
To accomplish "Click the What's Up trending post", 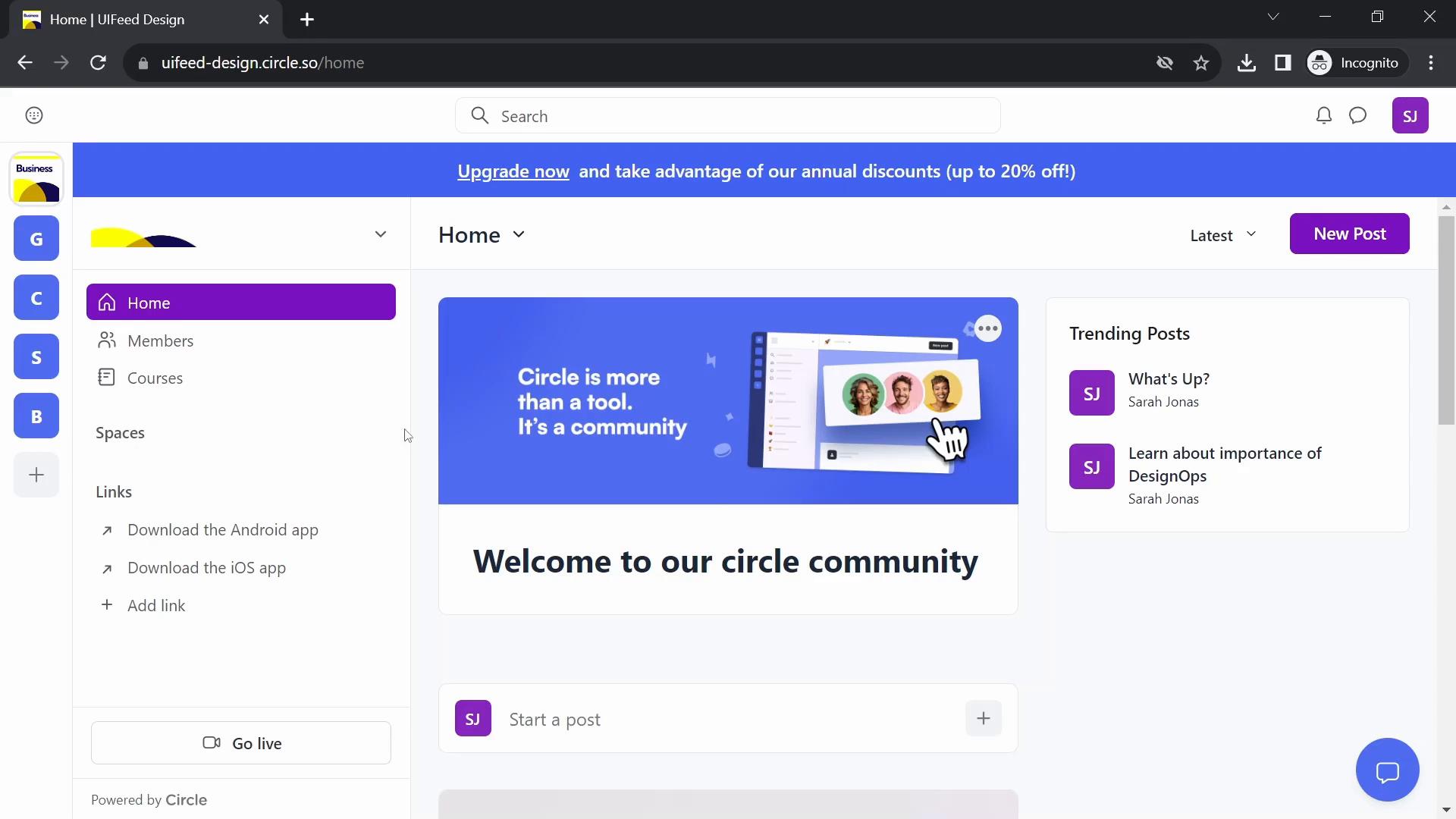I will coord(1169,378).
